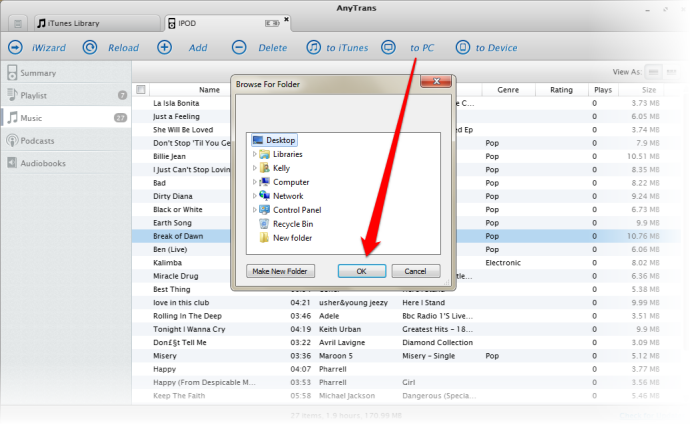Click the Playlist count badge 7
The height and width of the screenshot is (424, 690).
click(x=122, y=95)
